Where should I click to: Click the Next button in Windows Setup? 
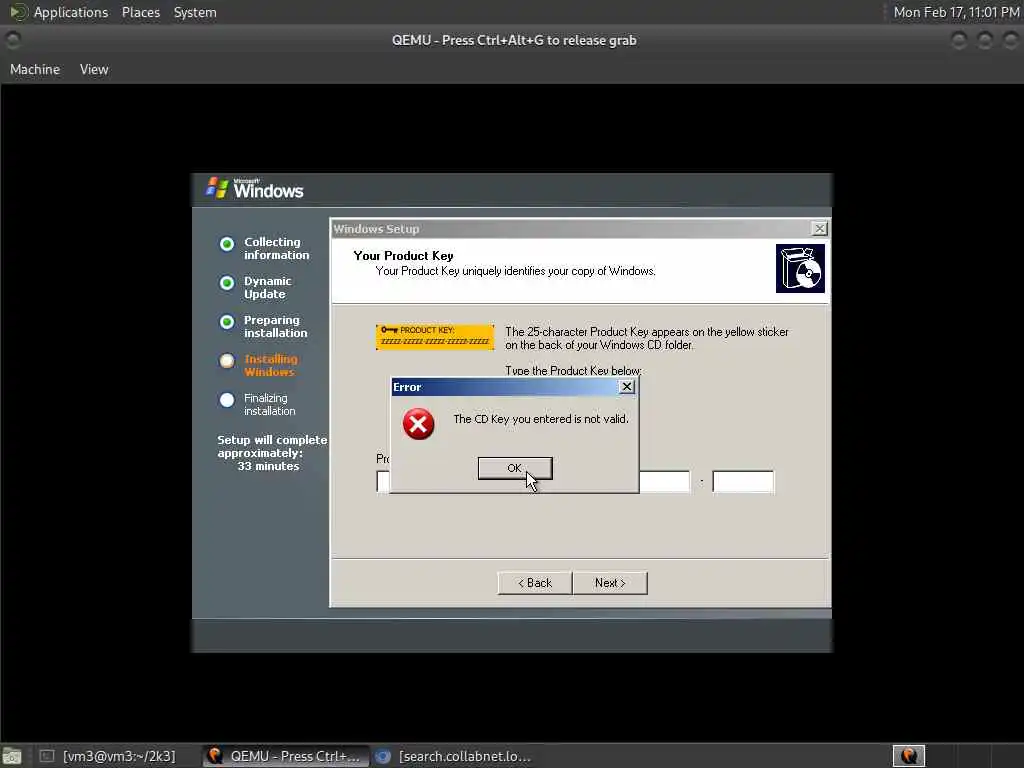pyautogui.click(x=610, y=583)
